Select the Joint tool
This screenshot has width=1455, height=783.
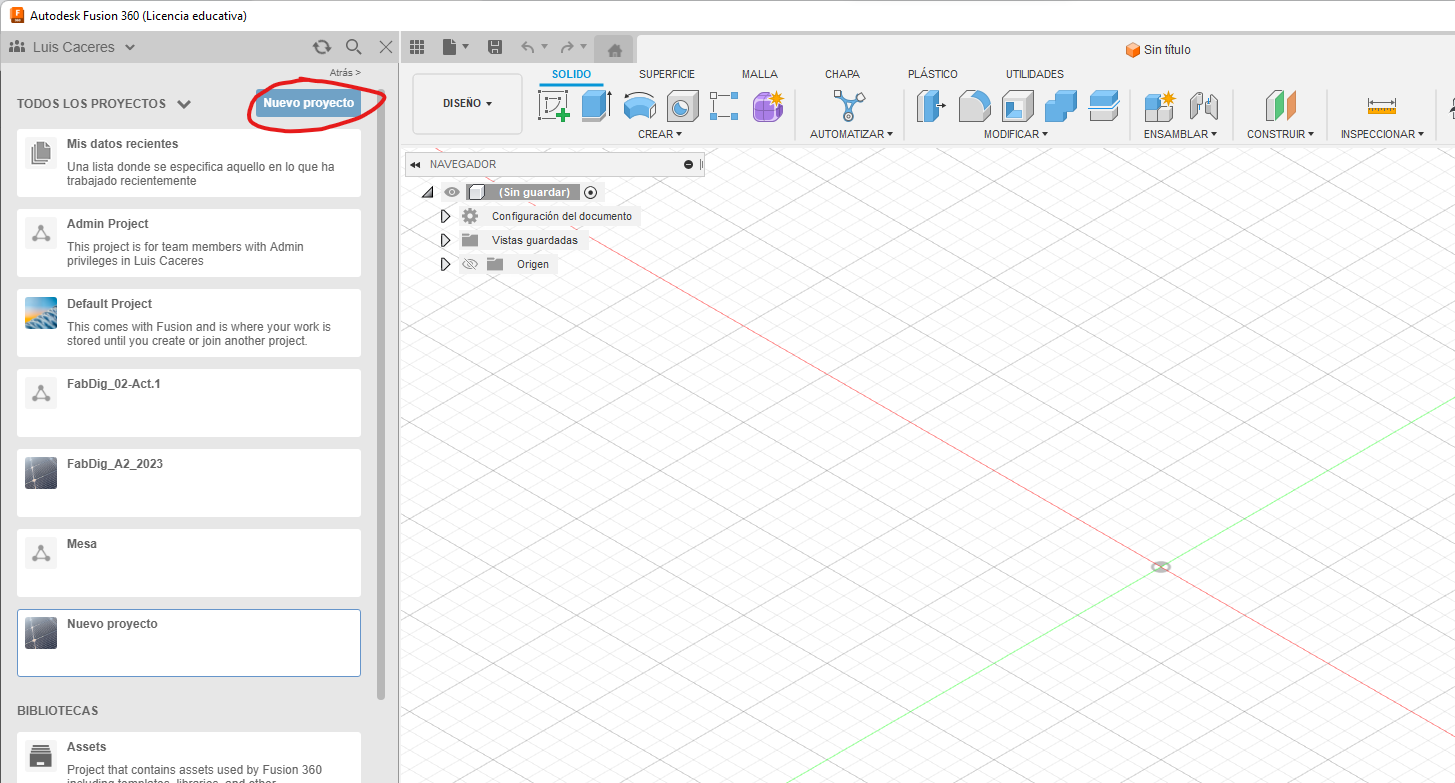point(1204,106)
